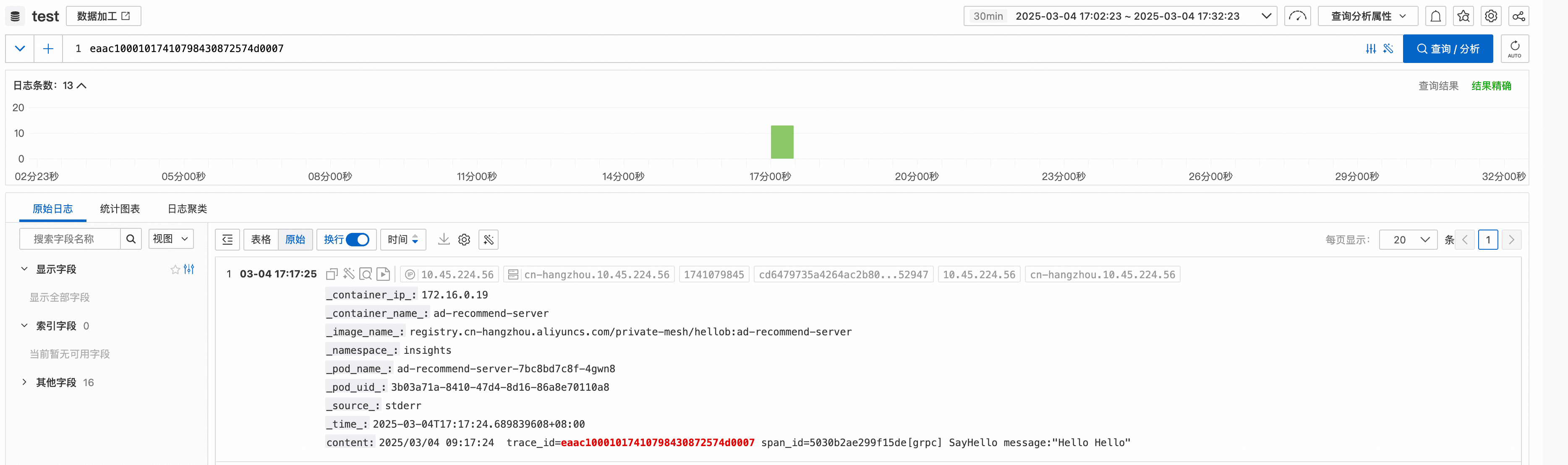Viewport: 1568px width, 465px height.
Task: Open the per-page count dropdown showing 20
Action: [1408, 240]
